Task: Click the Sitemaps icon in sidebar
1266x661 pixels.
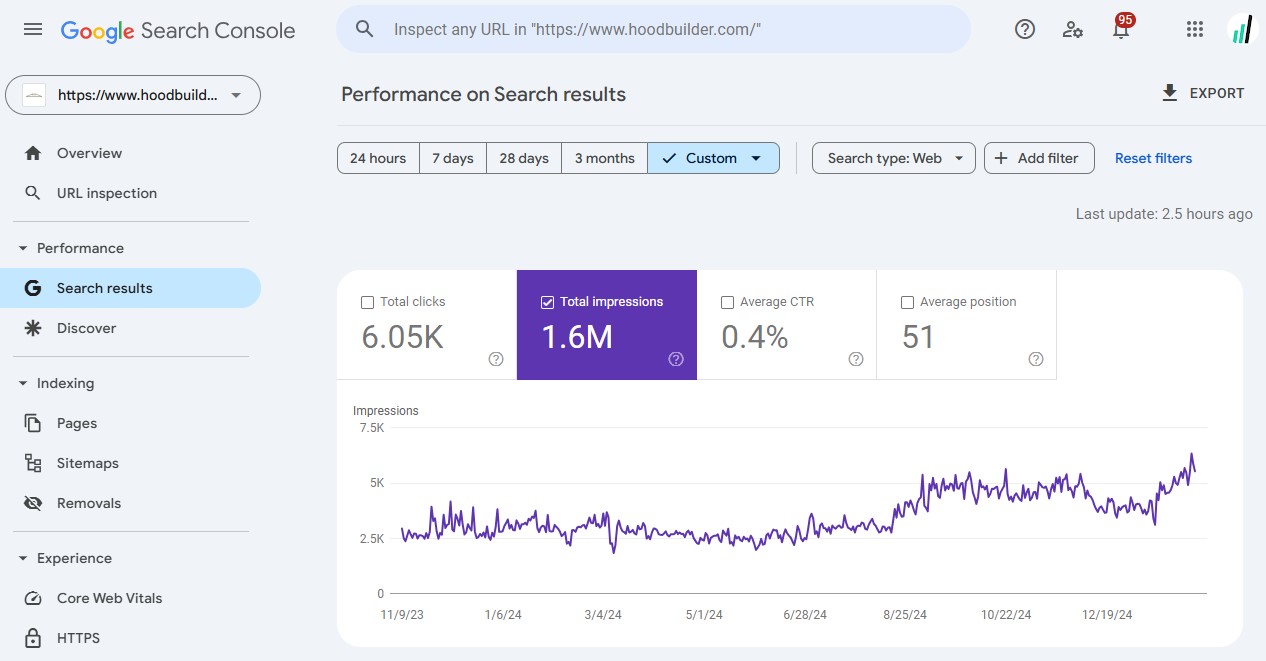Action: tap(33, 463)
